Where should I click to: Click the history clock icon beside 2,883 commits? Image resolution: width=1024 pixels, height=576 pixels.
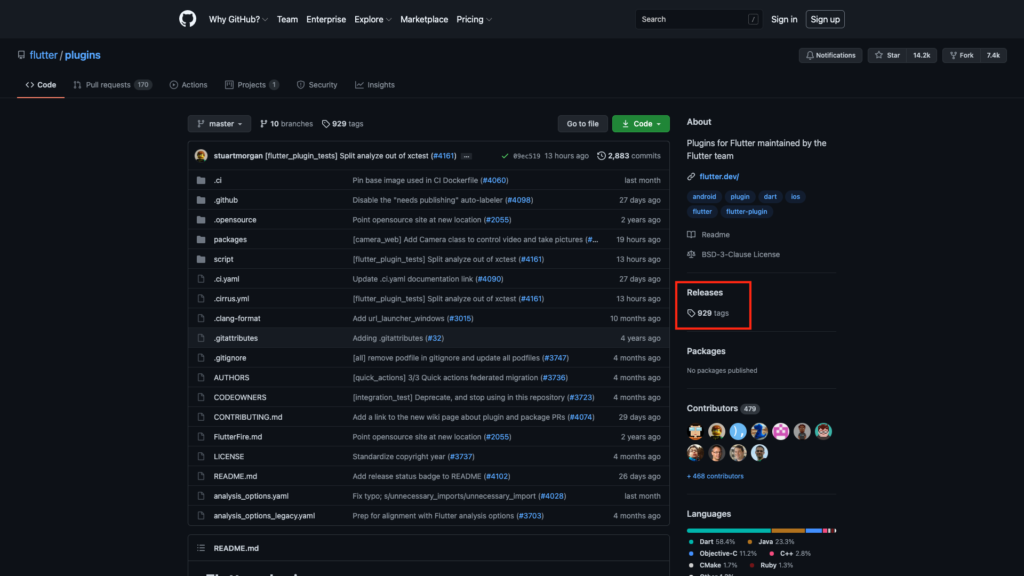click(601, 155)
